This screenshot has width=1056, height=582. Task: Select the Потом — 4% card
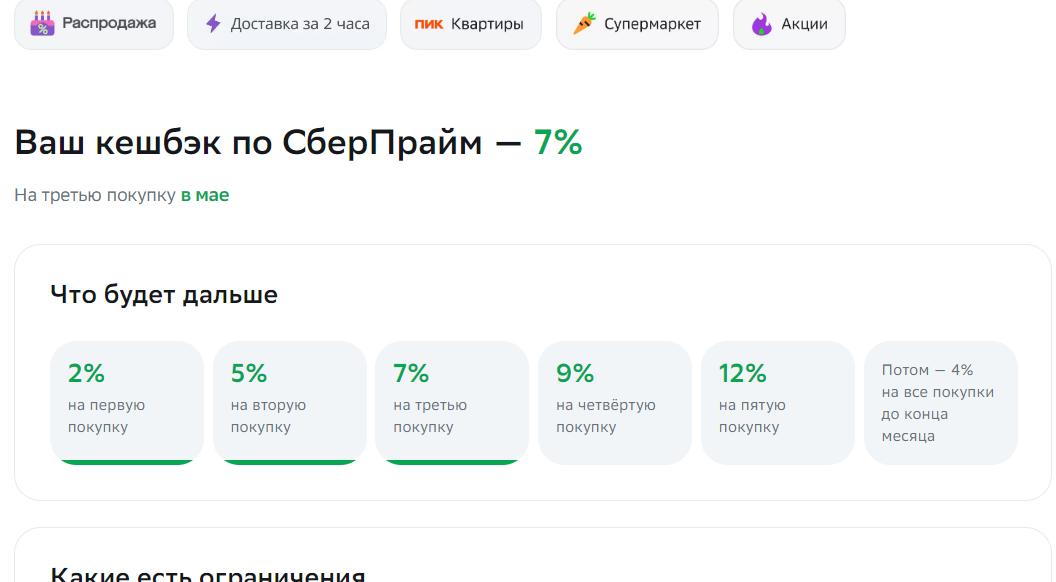[x=941, y=403]
